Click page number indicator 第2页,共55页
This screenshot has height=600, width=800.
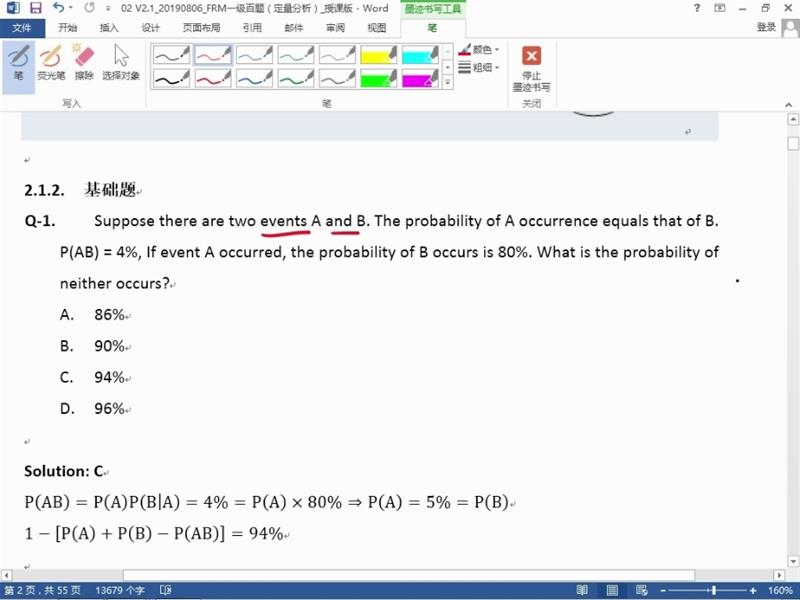(x=43, y=590)
